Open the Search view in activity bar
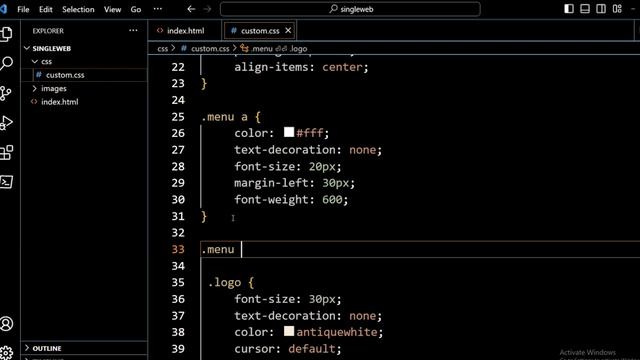The width and height of the screenshot is (640, 360). 6,63
